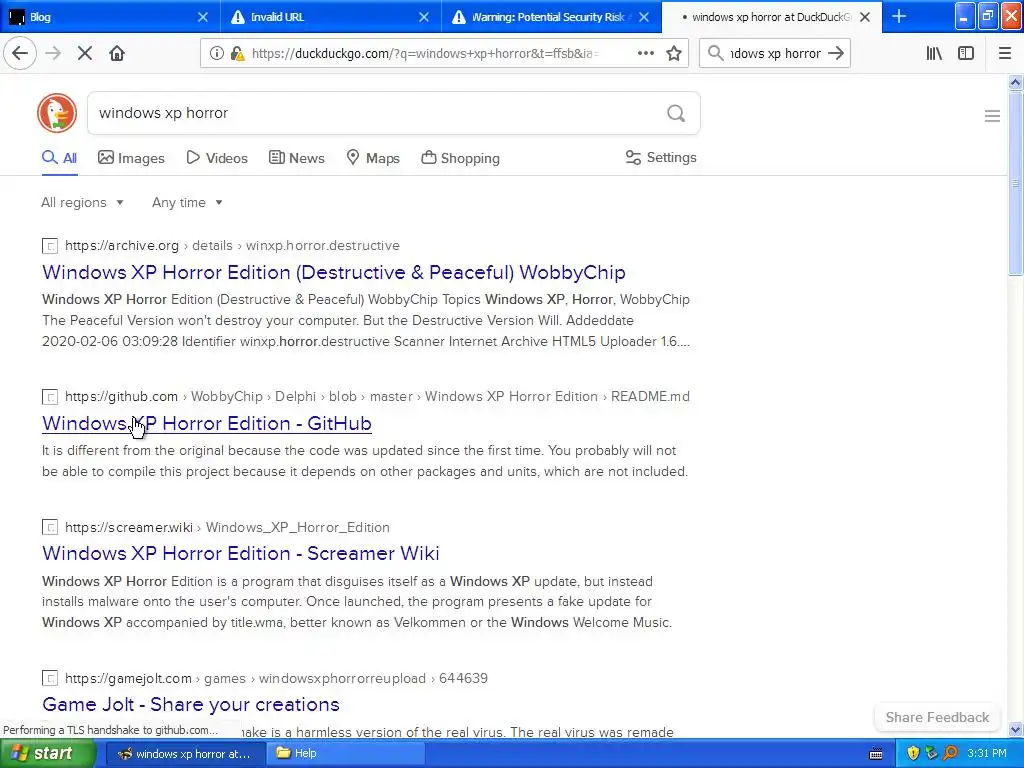
Task: Click the keyboard icon in taskbar
Action: tap(876, 754)
